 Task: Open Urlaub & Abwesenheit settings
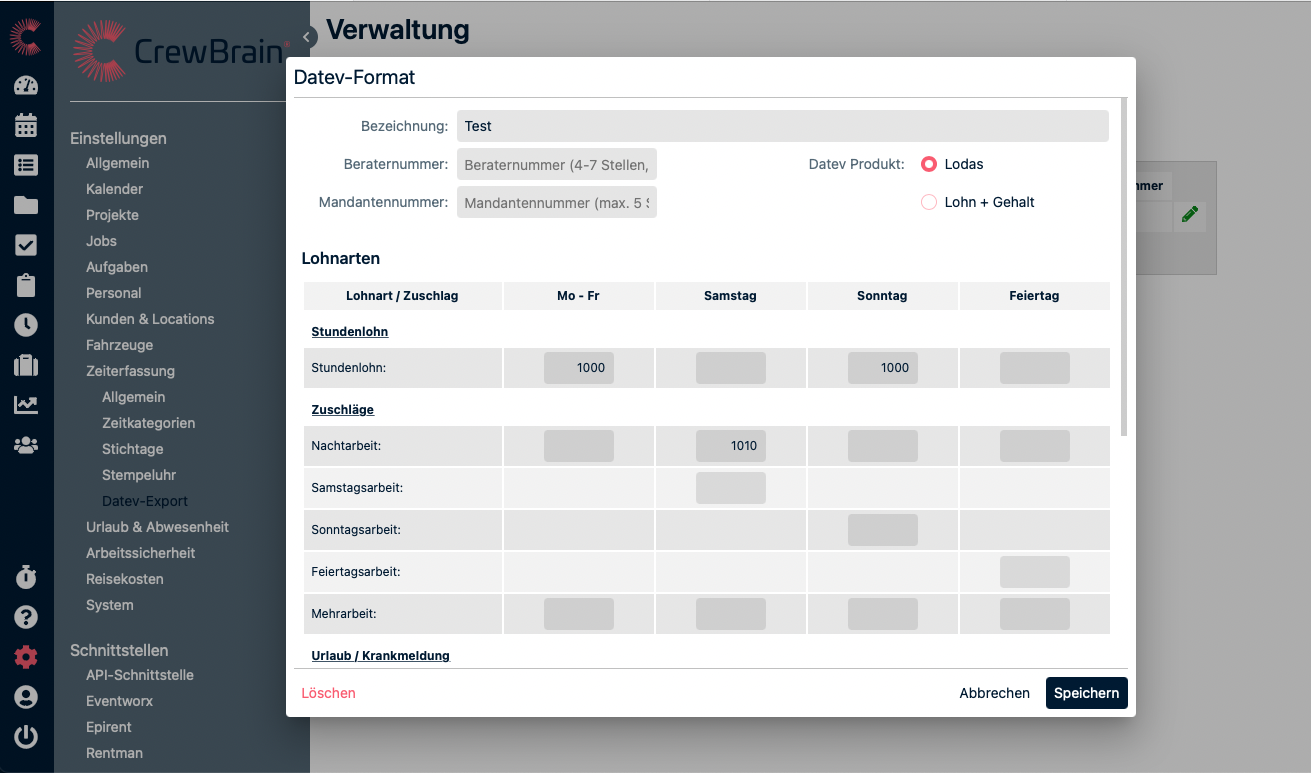[x=157, y=527]
